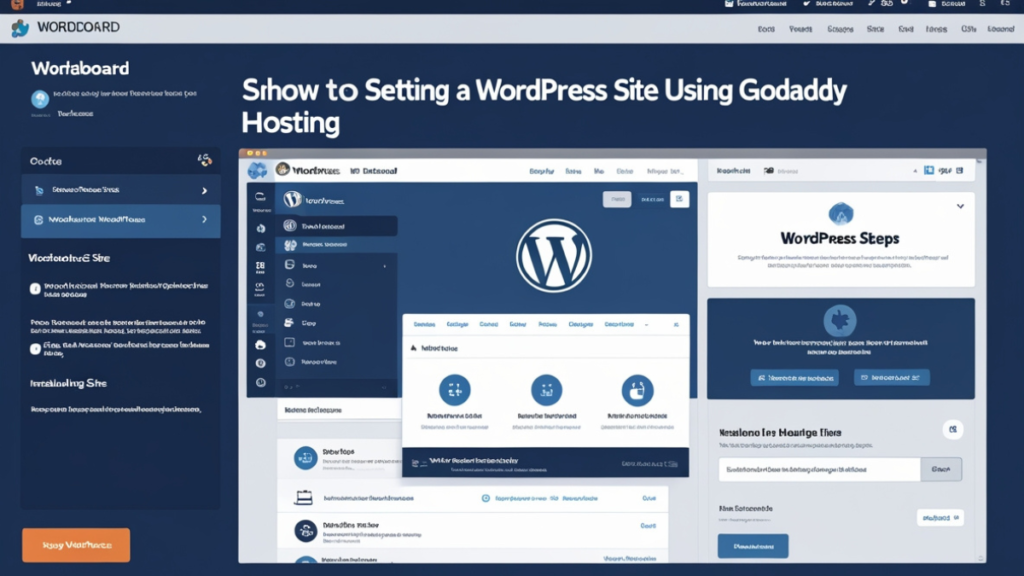Click the blue square icon in right panel header

tap(929, 170)
